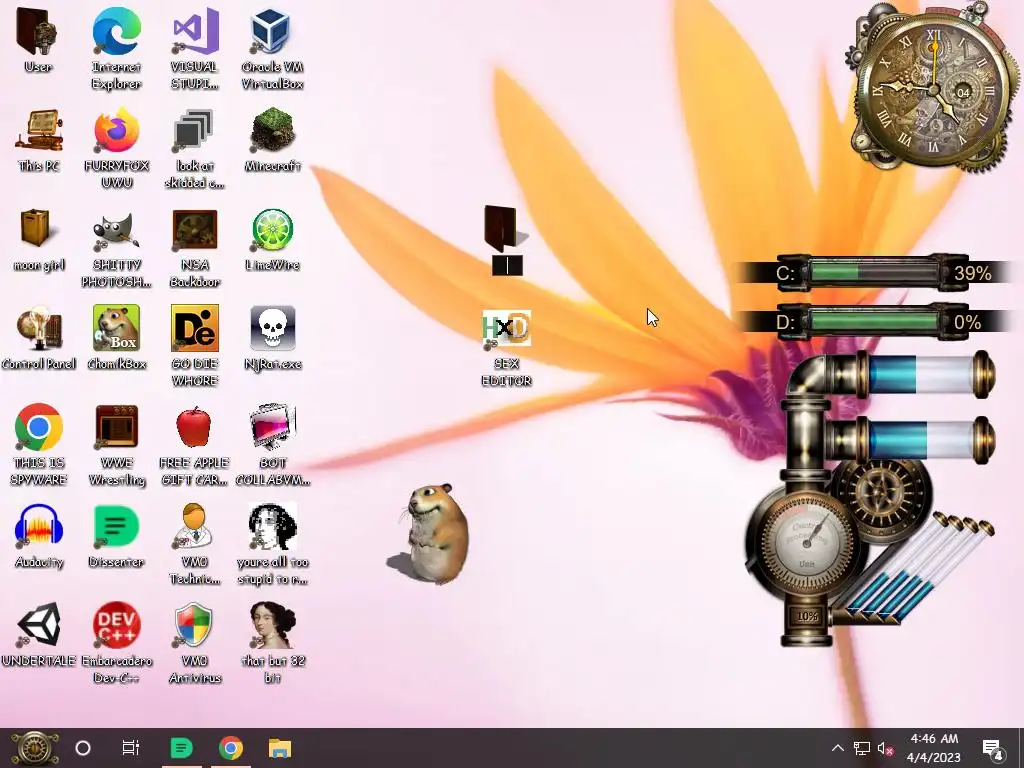Screen dimensions: 1024x768
Task: Click the CPU gauge dial gadget
Action: tap(806, 541)
